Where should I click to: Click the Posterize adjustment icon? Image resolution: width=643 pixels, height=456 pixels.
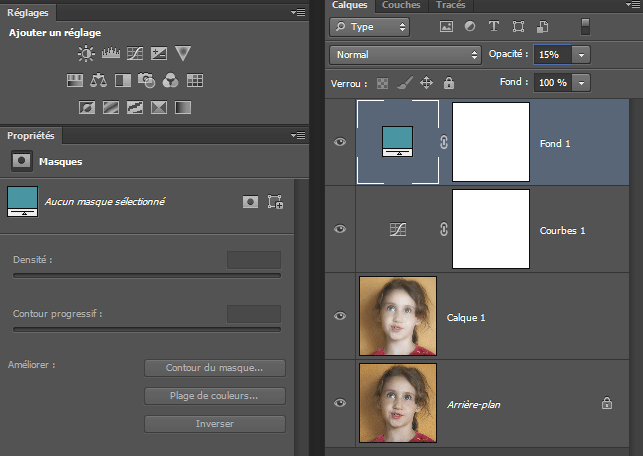111,107
